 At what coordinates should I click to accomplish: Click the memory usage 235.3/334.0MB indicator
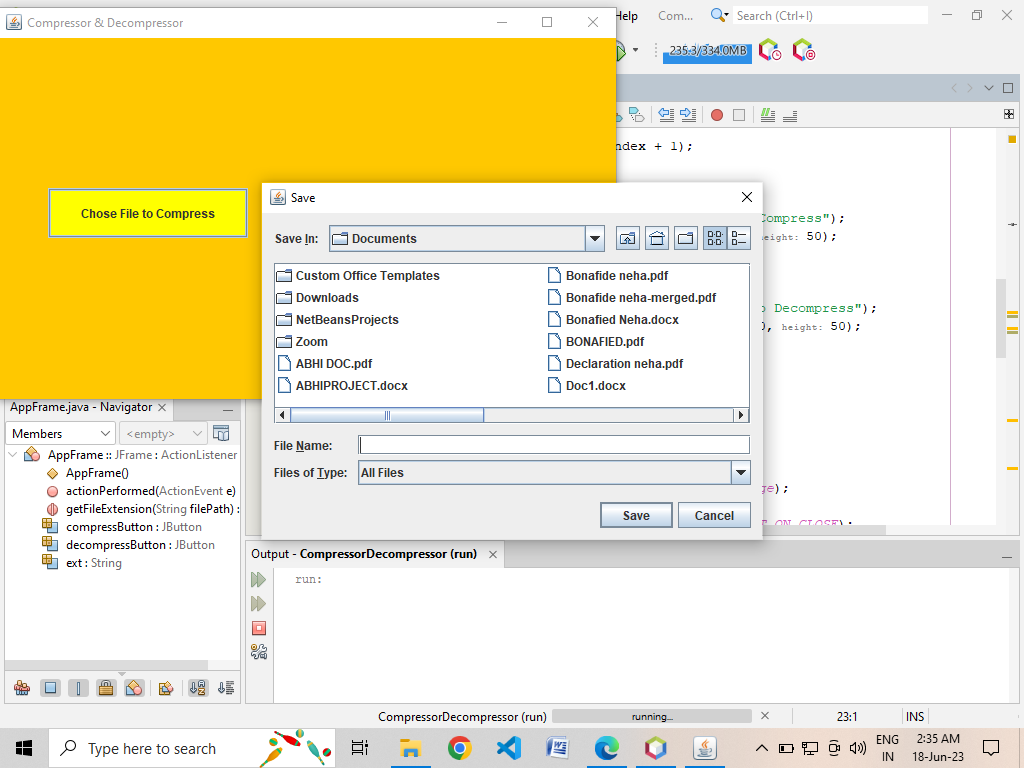pyautogui.click(x=707, y=51)
